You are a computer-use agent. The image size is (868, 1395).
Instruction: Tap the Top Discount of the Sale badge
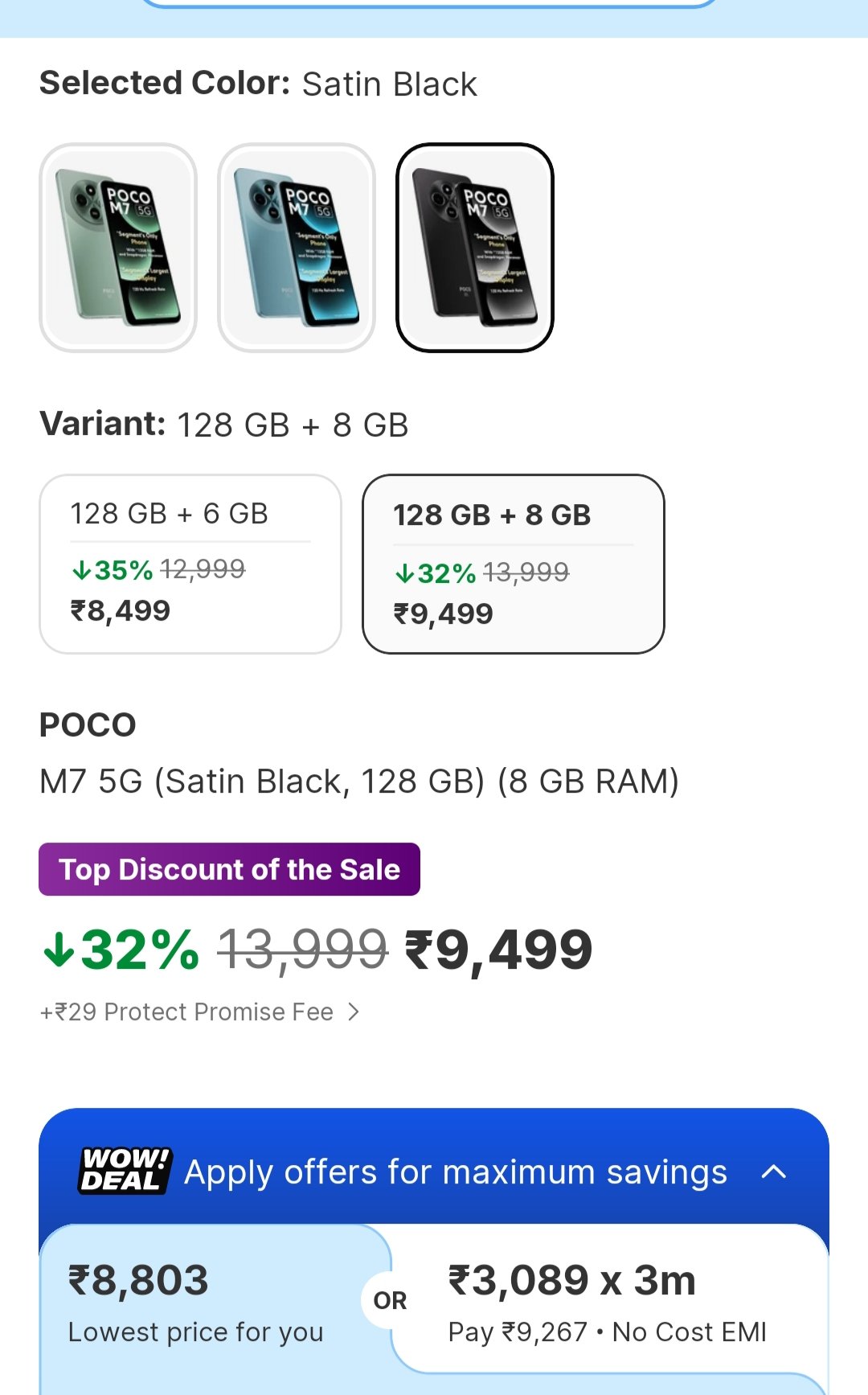pyautogui.click(x=229, y=869)
